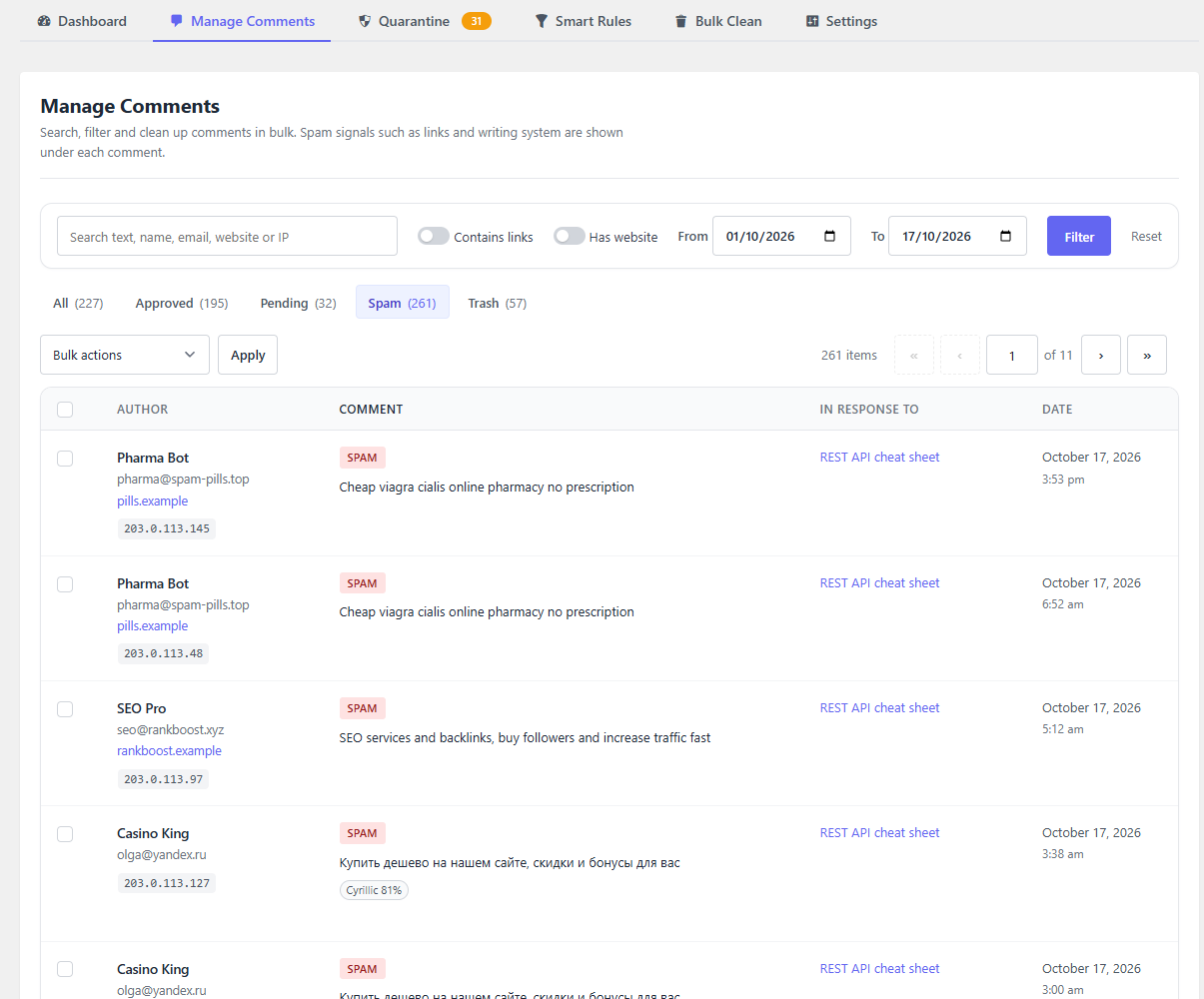Click IP address 203.0.113.145
Image resolution: width=1204 pixels, height=999 pixels.
pos(167,528)
